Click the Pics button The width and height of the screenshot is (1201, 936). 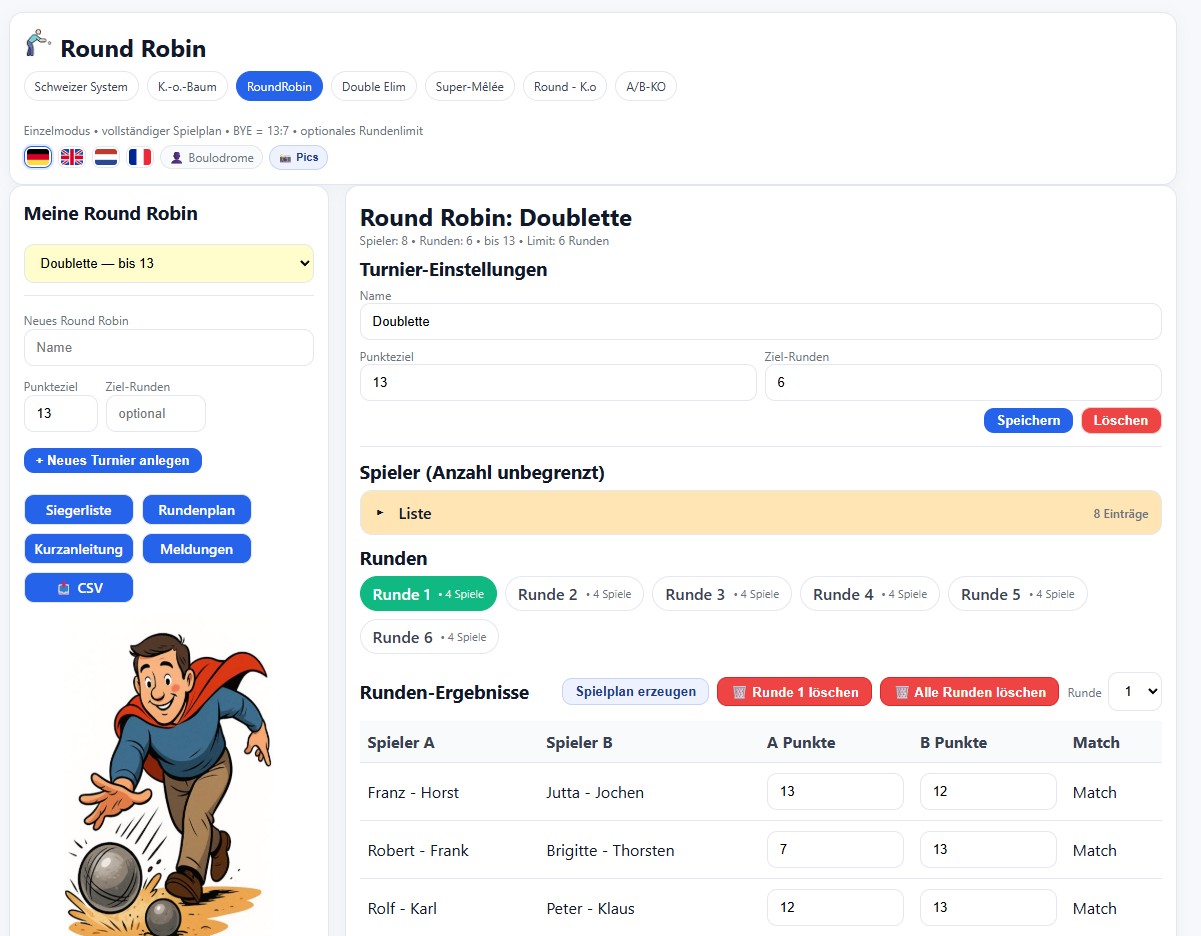pos(298,158)
